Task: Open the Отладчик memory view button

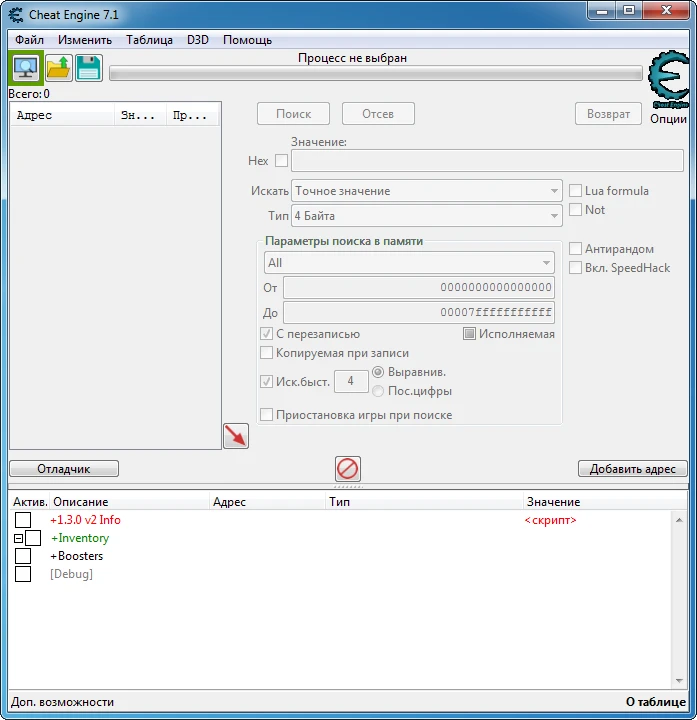Action: pyautogui.click(x=64, y=469)
